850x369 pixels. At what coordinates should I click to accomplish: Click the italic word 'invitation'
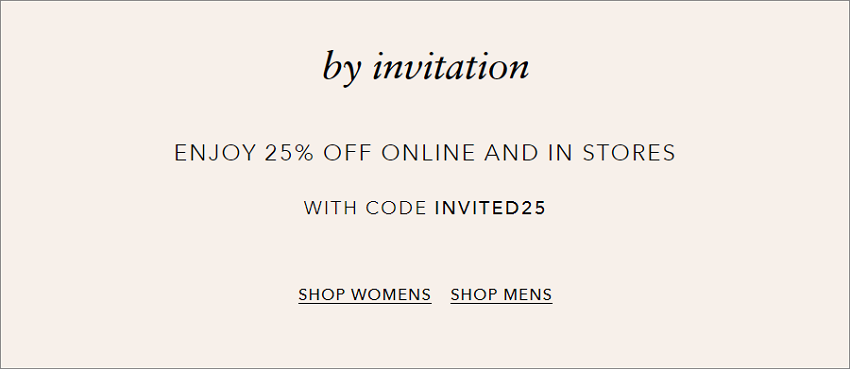click(x=450, y=66)
